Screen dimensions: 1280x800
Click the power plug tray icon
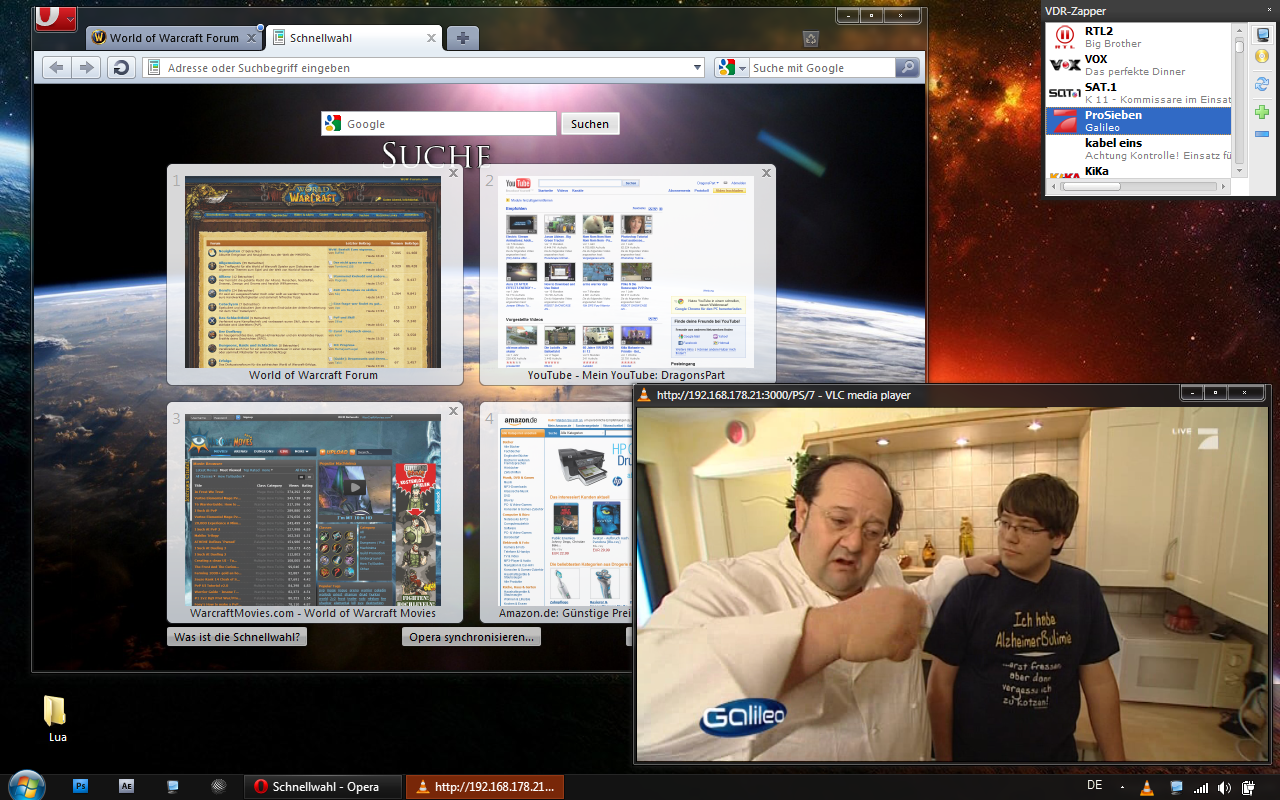point(1248,788)
